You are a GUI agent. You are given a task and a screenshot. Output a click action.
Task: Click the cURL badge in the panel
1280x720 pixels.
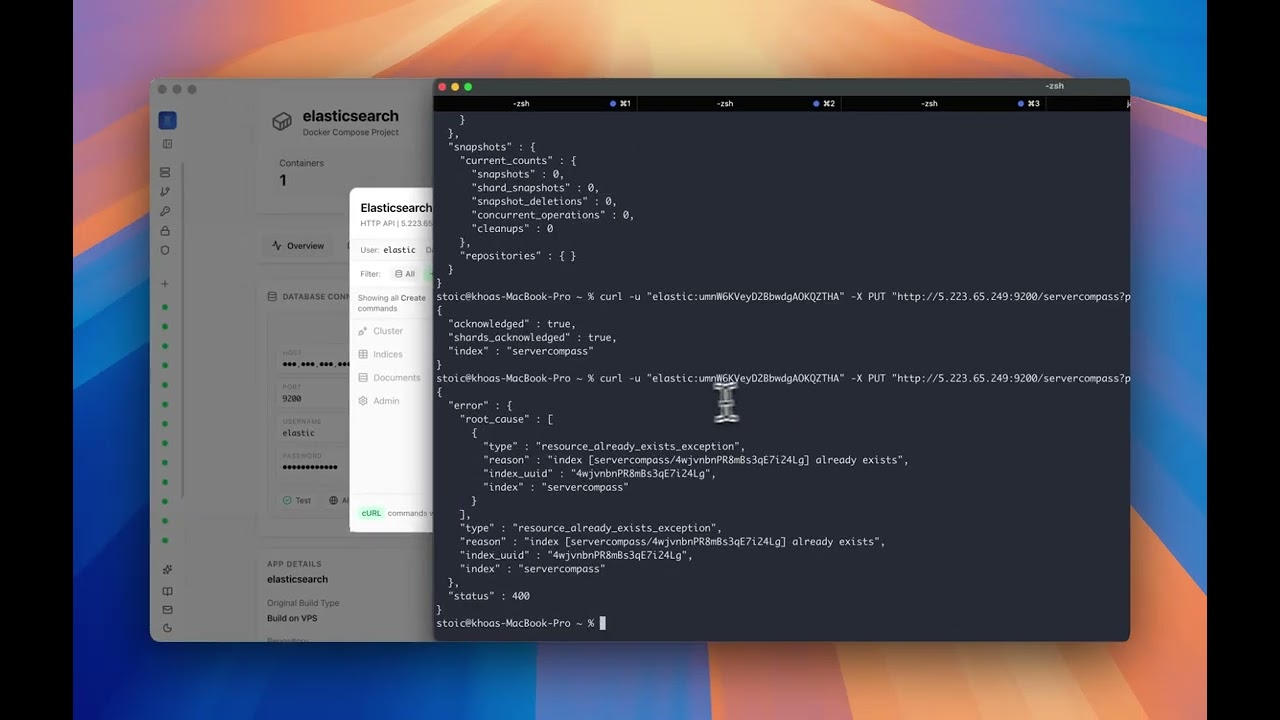pyautogui.click(x=371, y=513)
